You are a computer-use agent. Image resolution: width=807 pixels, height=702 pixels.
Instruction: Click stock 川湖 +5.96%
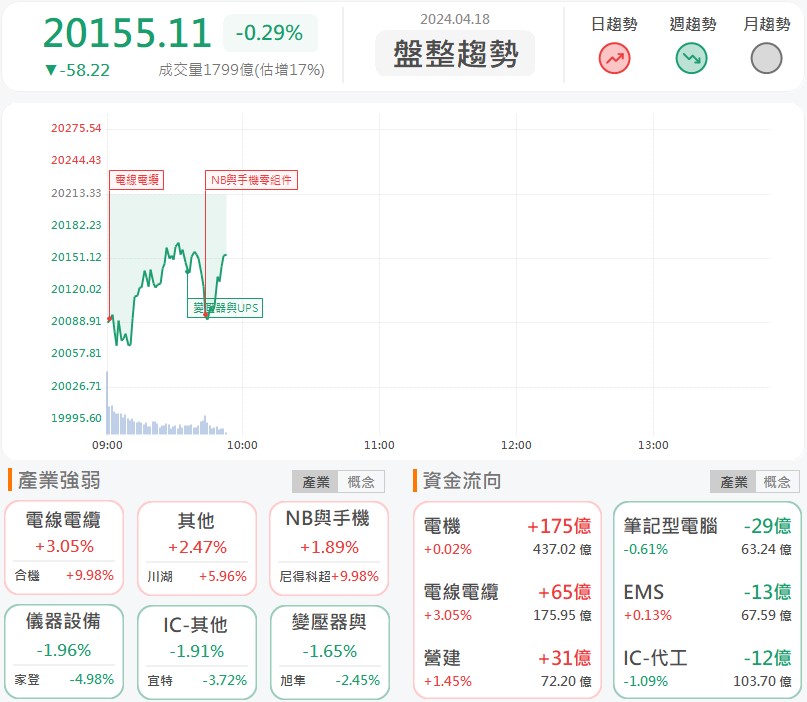197,576
